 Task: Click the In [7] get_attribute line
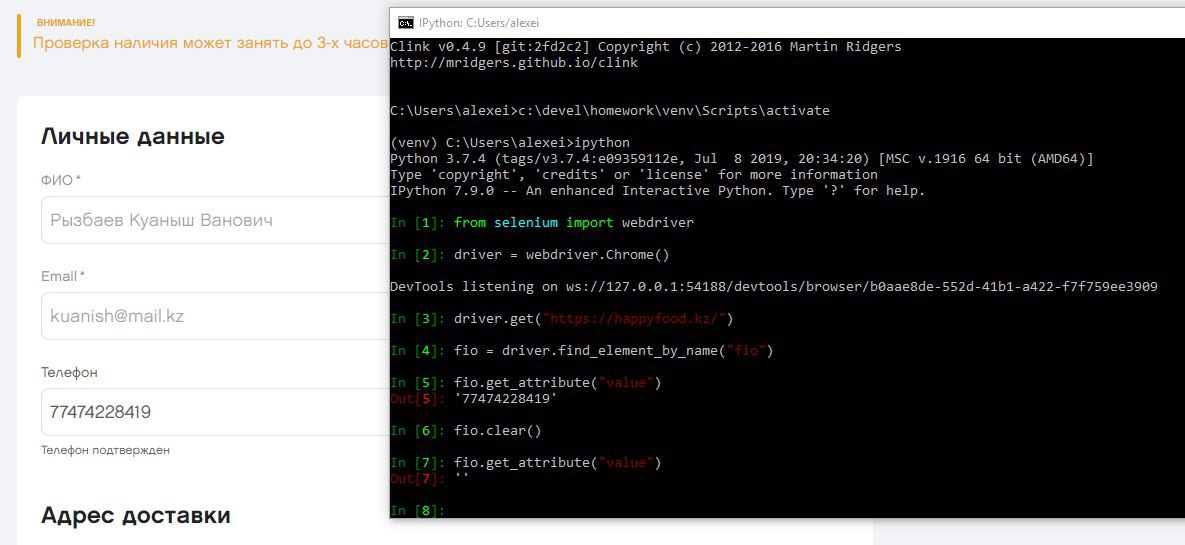[526, 463]
